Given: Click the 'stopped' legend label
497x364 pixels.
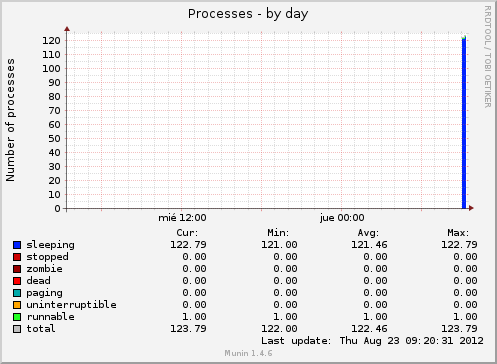Looking at the screenshot, I should (x=47, y=257).
